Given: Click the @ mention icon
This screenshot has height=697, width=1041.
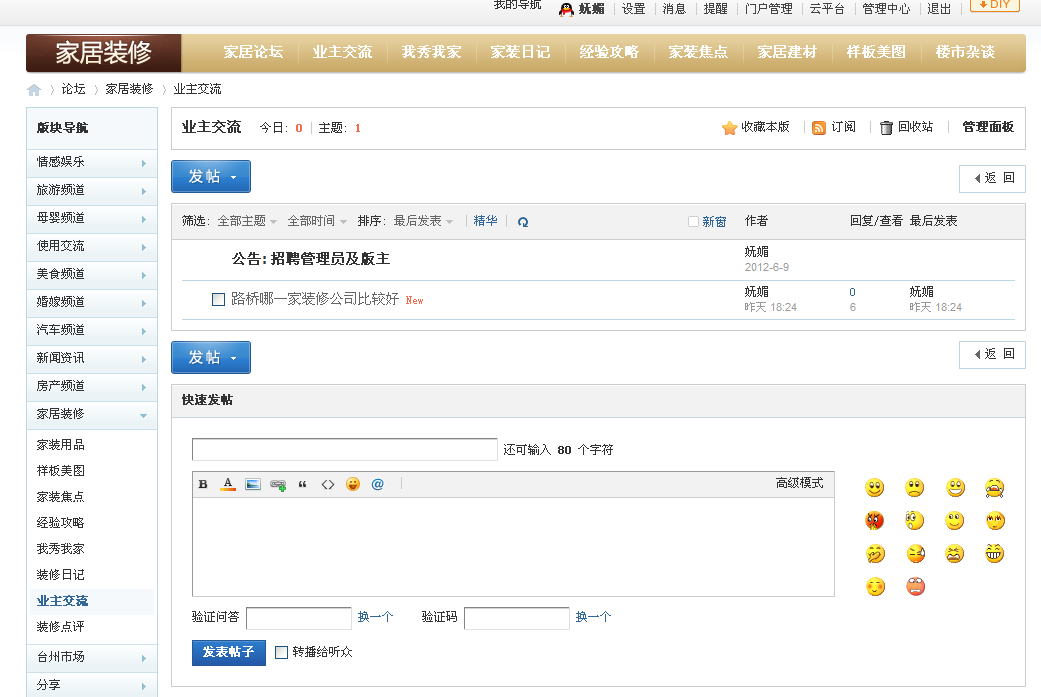Looking at the screenshot, I should (377, 484).
